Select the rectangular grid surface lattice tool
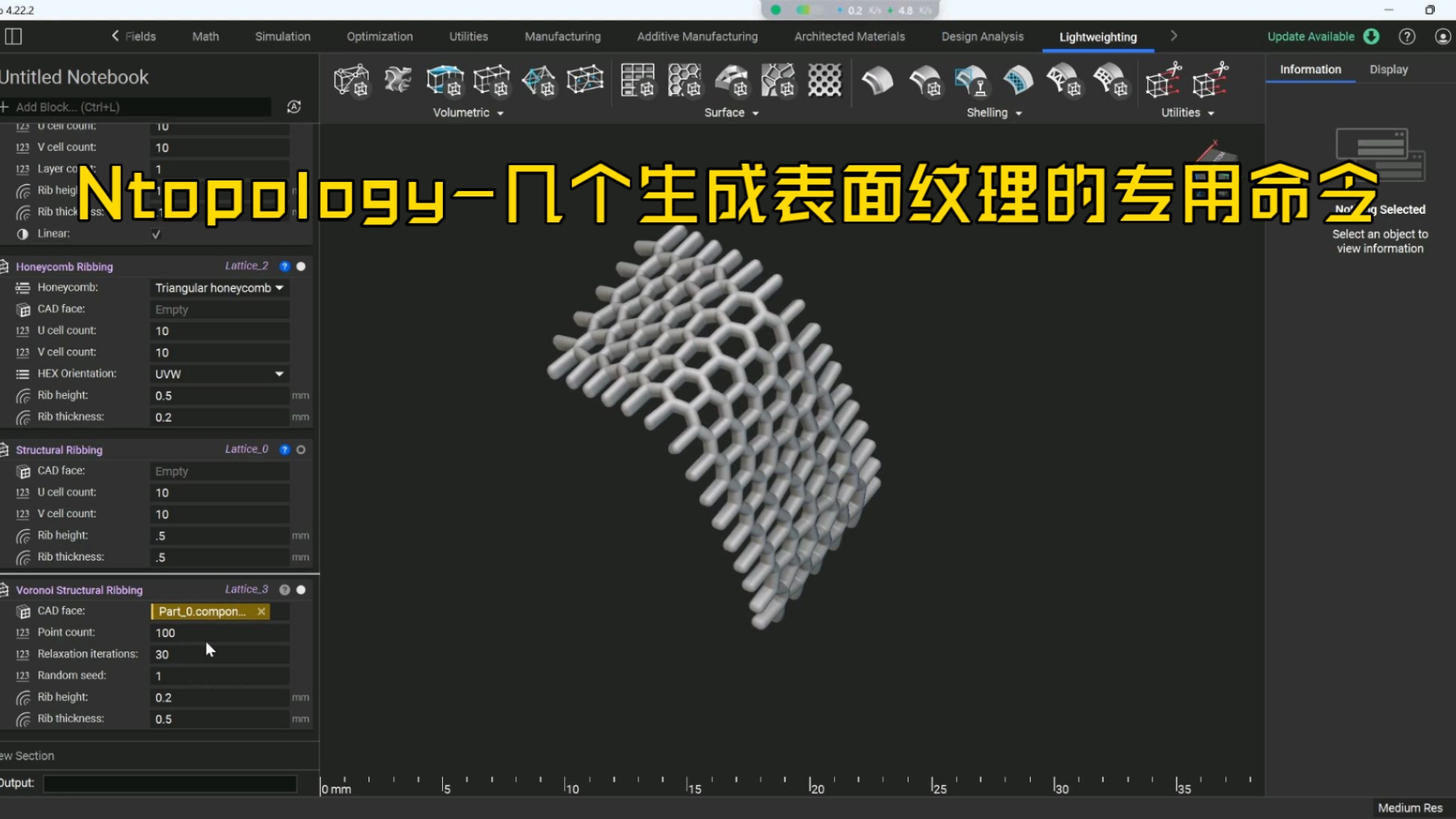Screen dimensions: 1456x819 [x=638, y=80]
